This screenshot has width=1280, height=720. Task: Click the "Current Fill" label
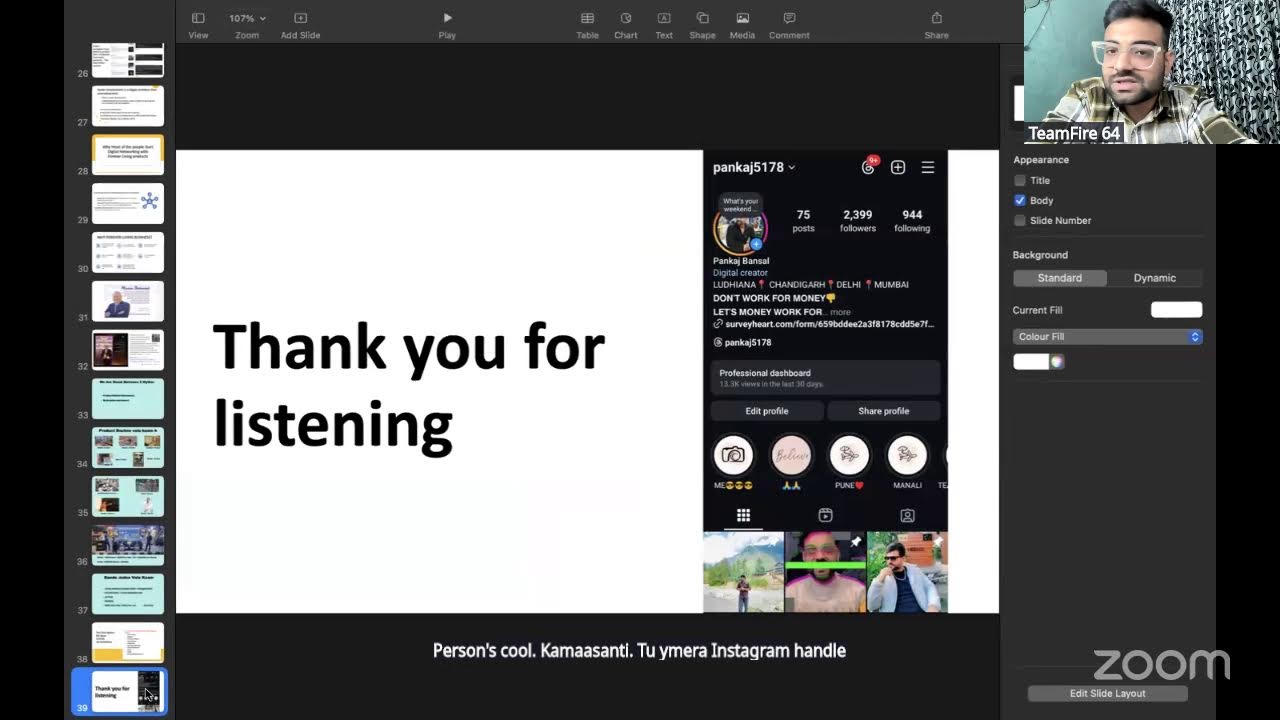[x=1037, y=310]
